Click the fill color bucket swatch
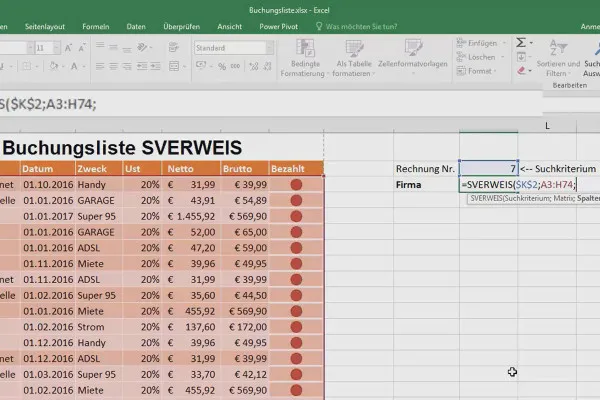Image resolution: width=600 pixels, height=400 pixels. point(54,66)
